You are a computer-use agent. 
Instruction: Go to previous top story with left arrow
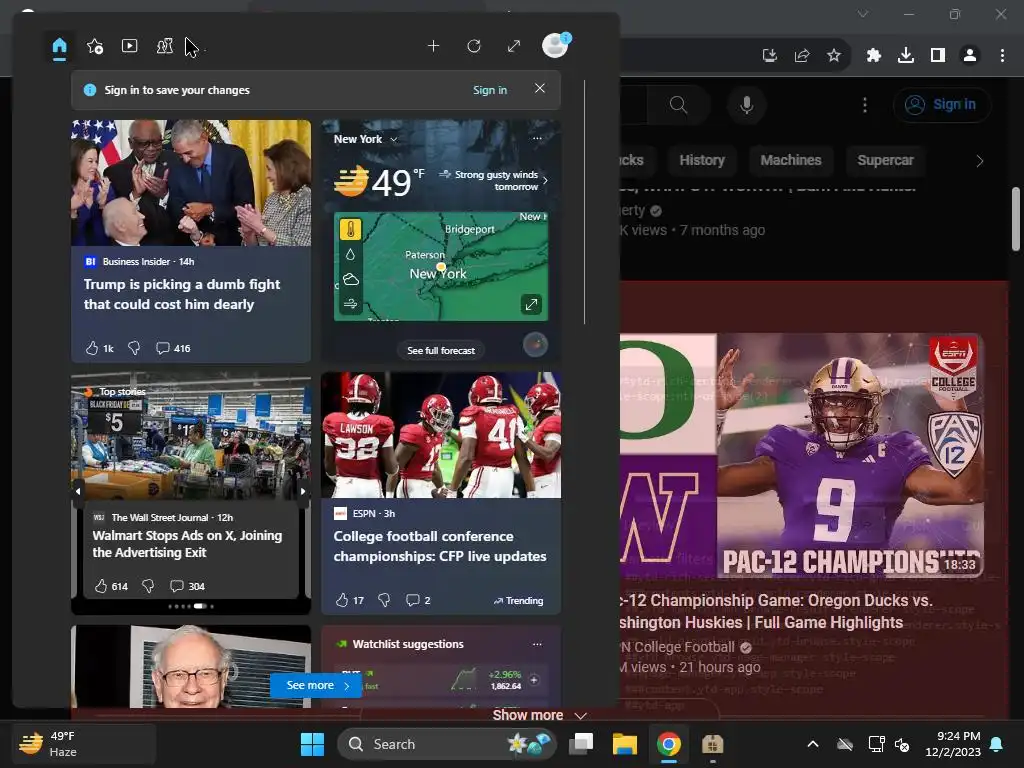78,491
